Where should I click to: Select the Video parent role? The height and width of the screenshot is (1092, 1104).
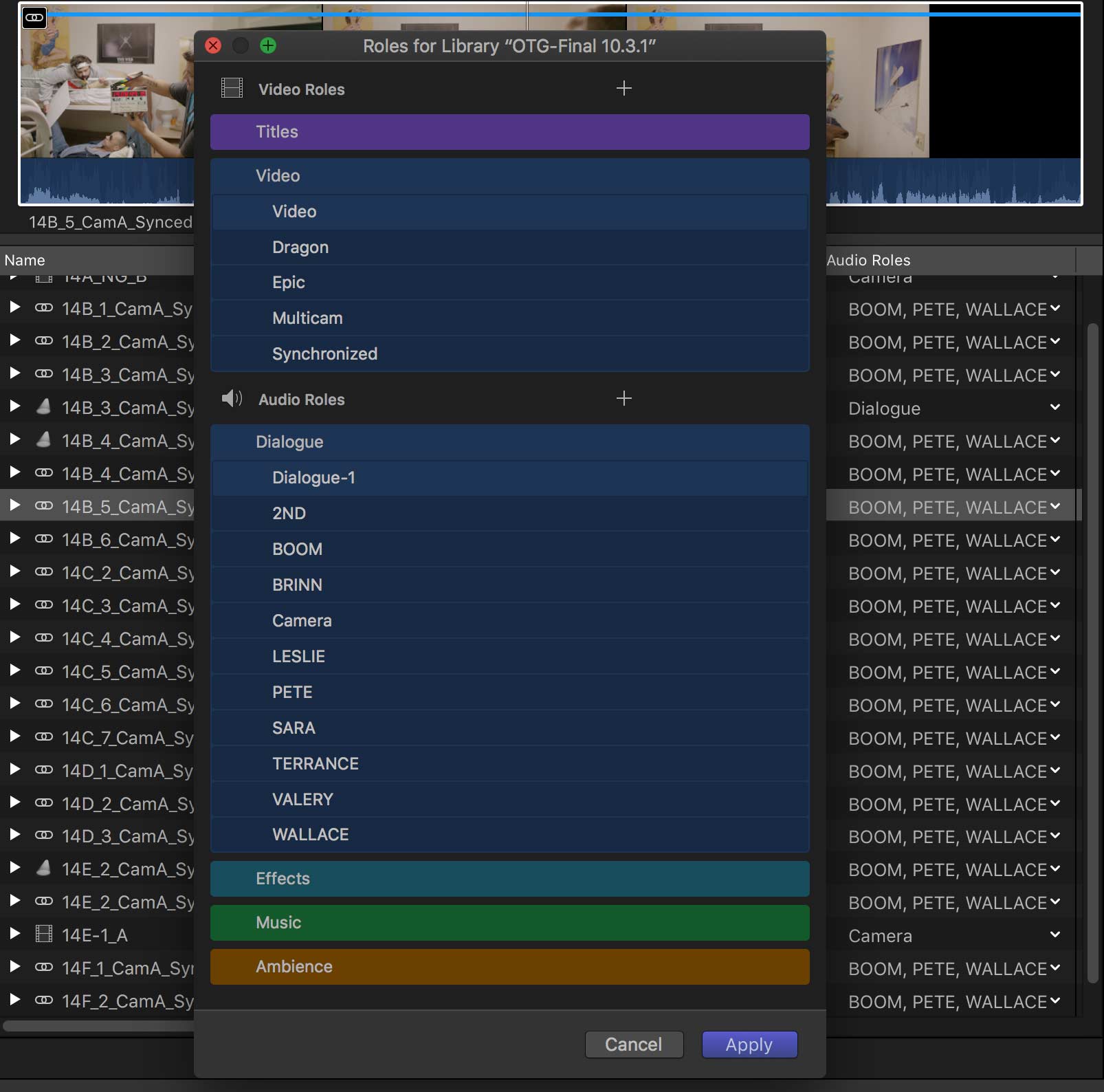point(509,176)
